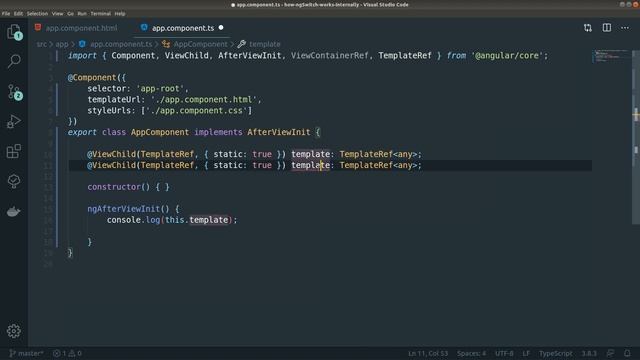Open the File menu
This screenshot has width=640, height=360.
[x=6, y=13]
